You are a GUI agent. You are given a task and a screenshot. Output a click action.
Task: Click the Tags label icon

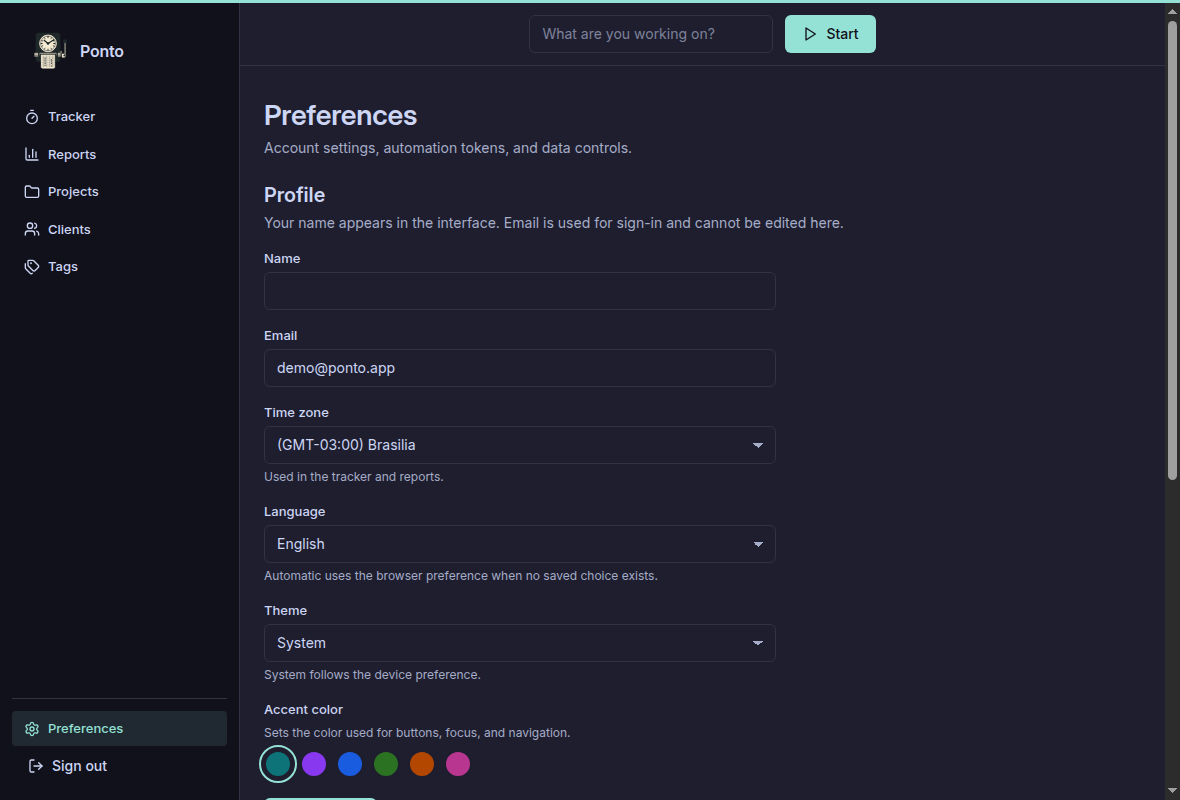[32, 267]
